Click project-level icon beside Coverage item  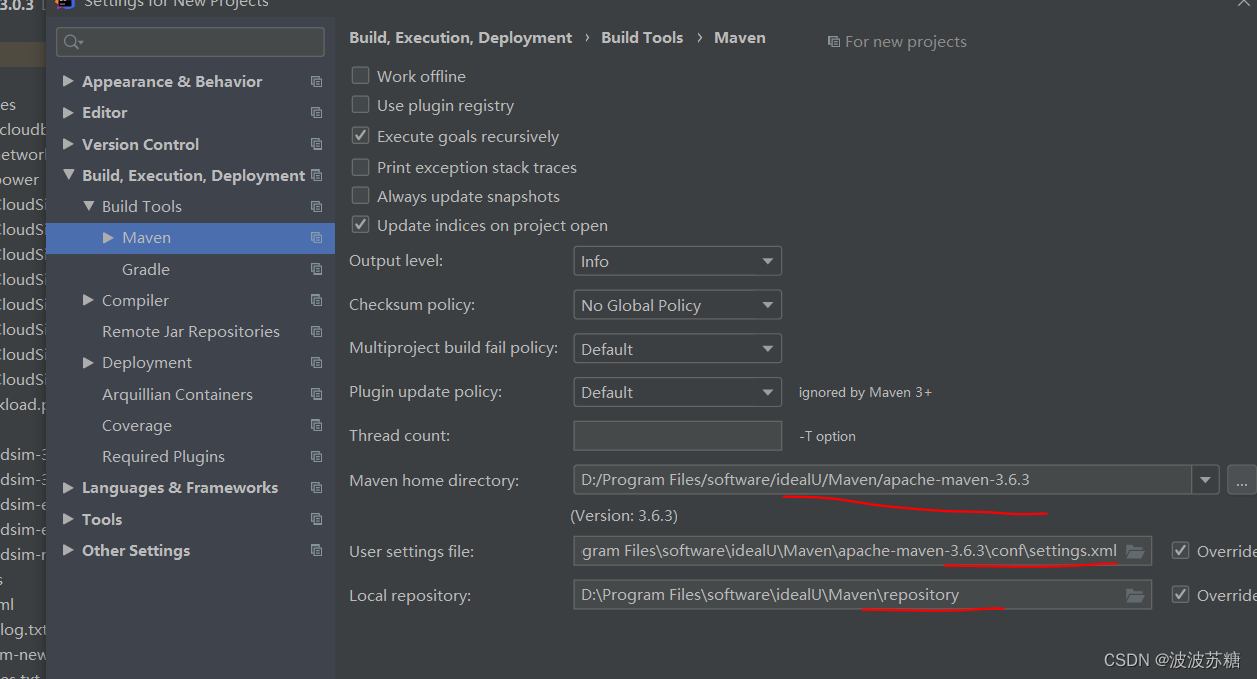coord(316,425)
